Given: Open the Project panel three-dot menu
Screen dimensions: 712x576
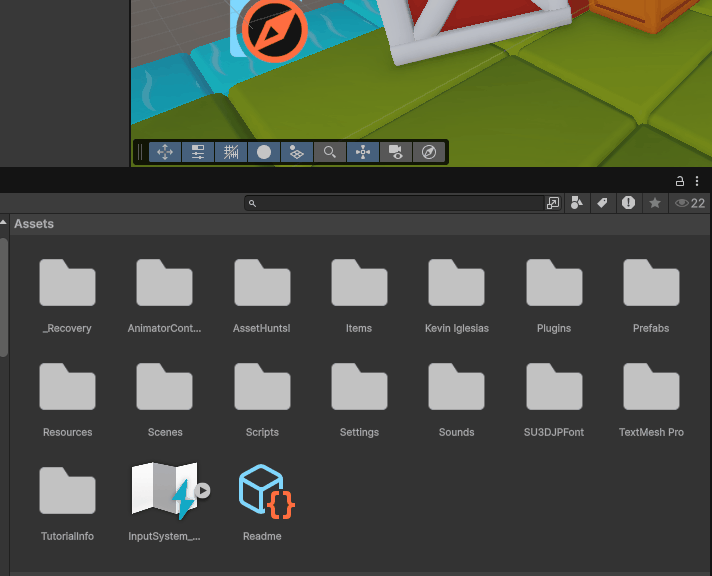Looking at the screenshot, I should tap(697, 181).
